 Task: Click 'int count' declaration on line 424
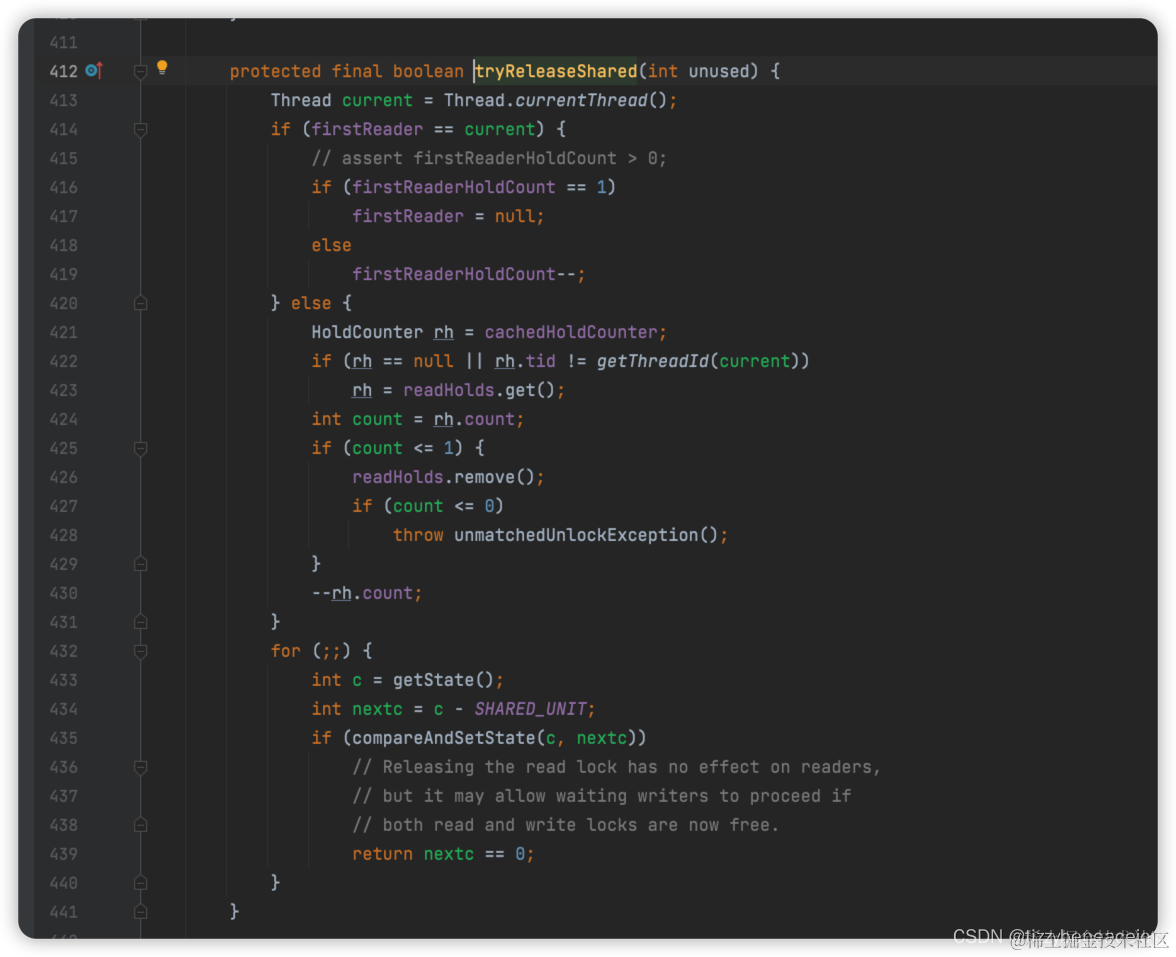[x=357, y=419]
